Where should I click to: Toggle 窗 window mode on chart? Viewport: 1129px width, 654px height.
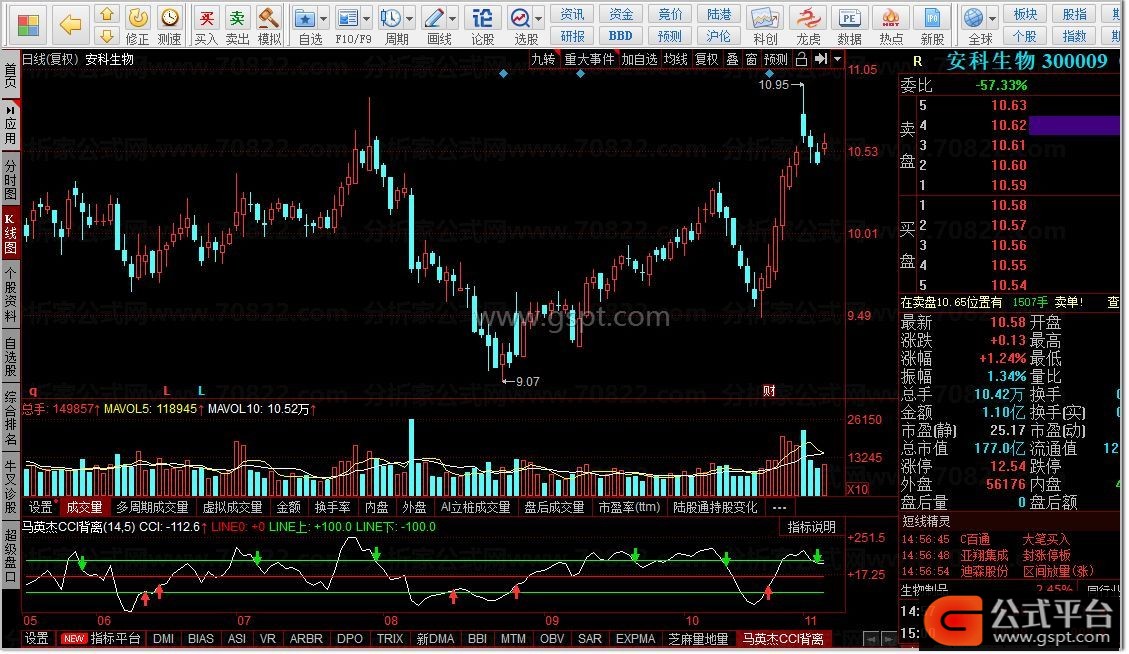coord(752,60)
